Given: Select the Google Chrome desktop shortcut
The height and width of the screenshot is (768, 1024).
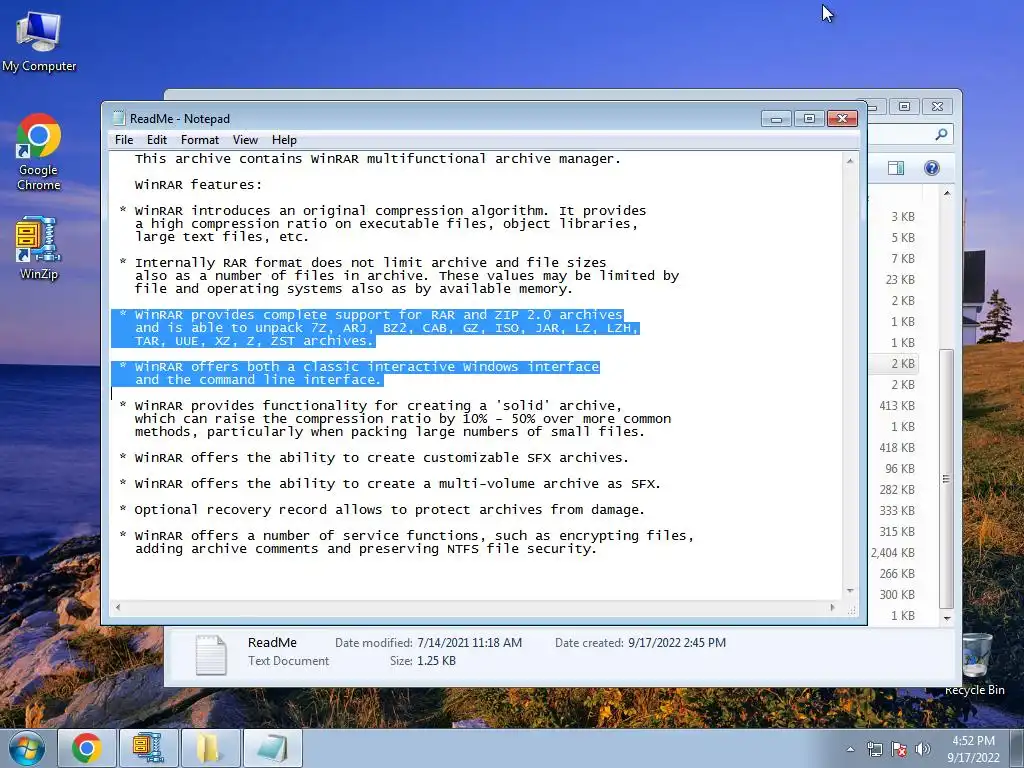Looking at the screenshot, I should [39, 152].
